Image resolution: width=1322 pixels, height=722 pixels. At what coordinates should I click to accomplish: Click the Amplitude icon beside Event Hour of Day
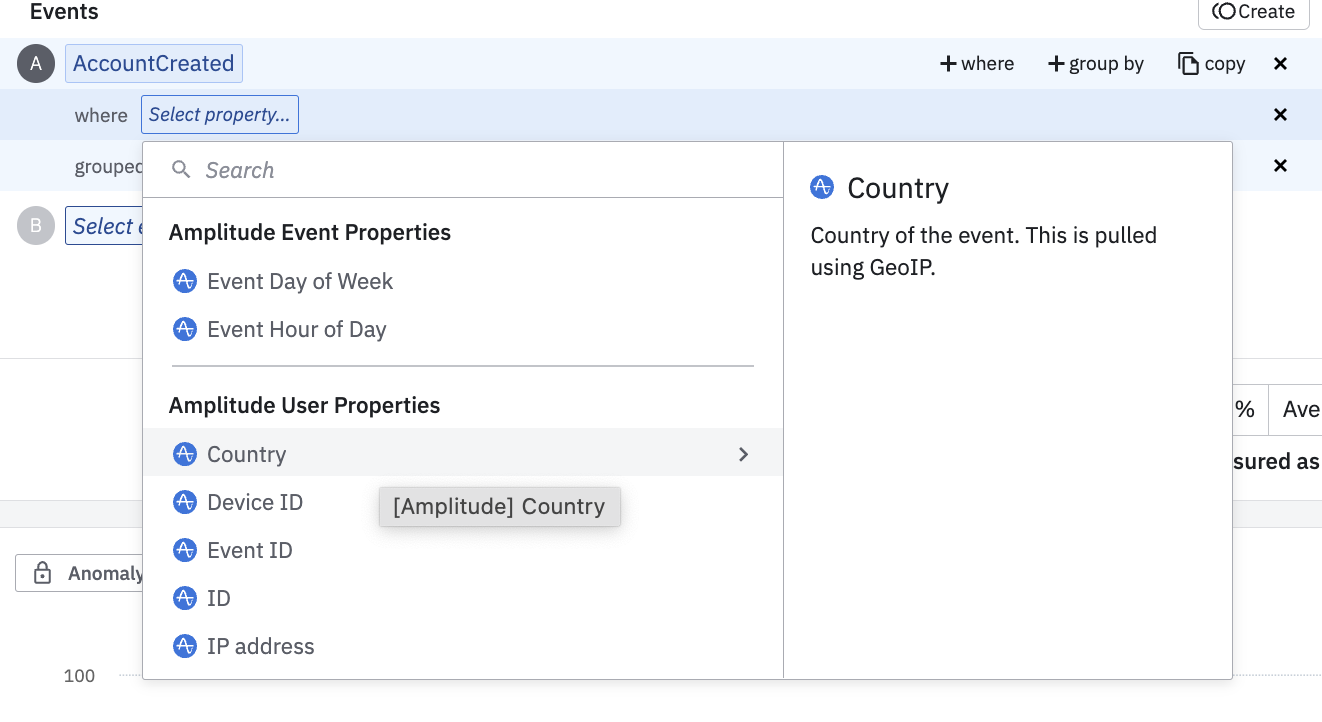point(184,330)
